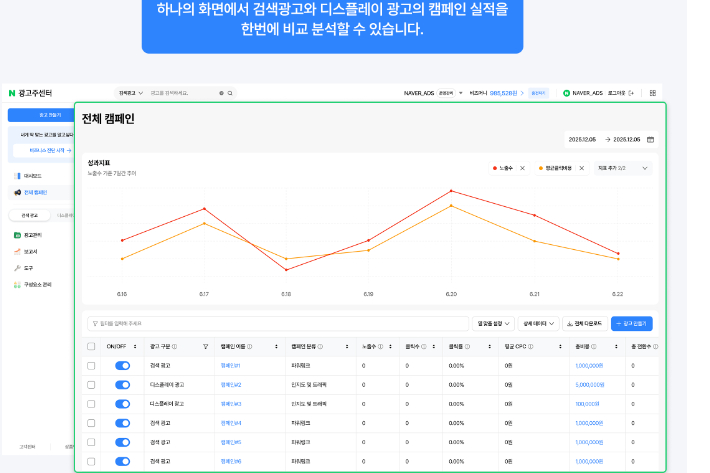Remove the orange metric chip with its X icon
The width and height of the screenshot is (710, 473).
[582, 169]
